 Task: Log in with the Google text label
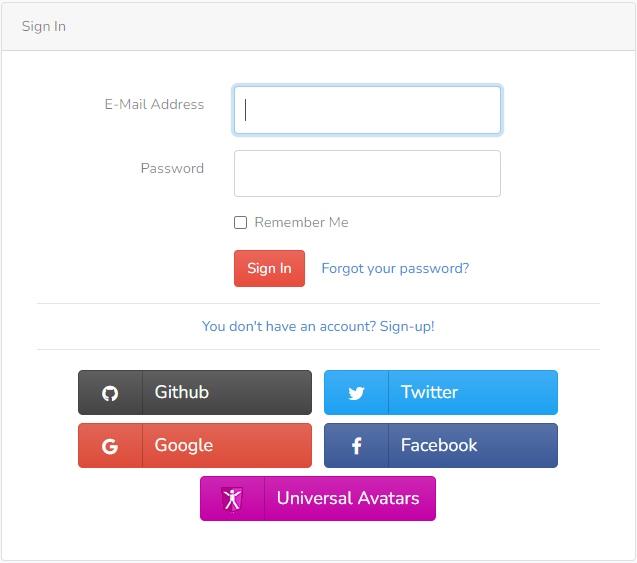coord(184,446)
